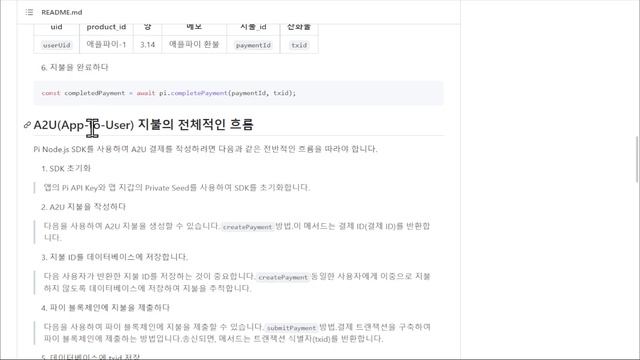Click list item '3. 지불 ID를 데이터베이스에 저장합니다.'
This screenshot has width=640, height=360.
click(114, 257)
